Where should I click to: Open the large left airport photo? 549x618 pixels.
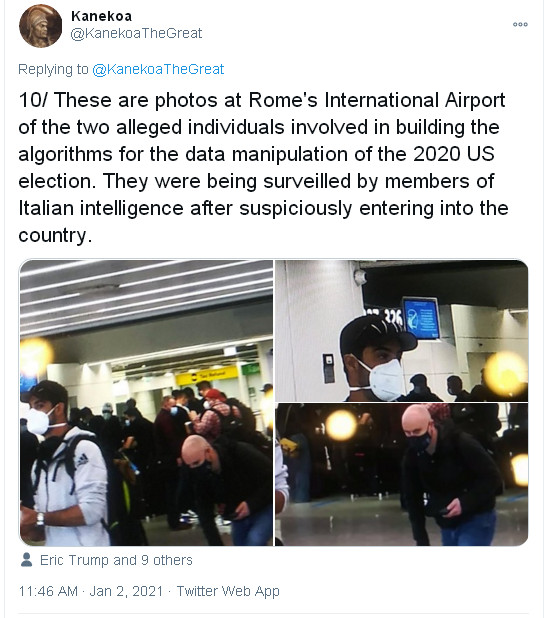point(146,403)
